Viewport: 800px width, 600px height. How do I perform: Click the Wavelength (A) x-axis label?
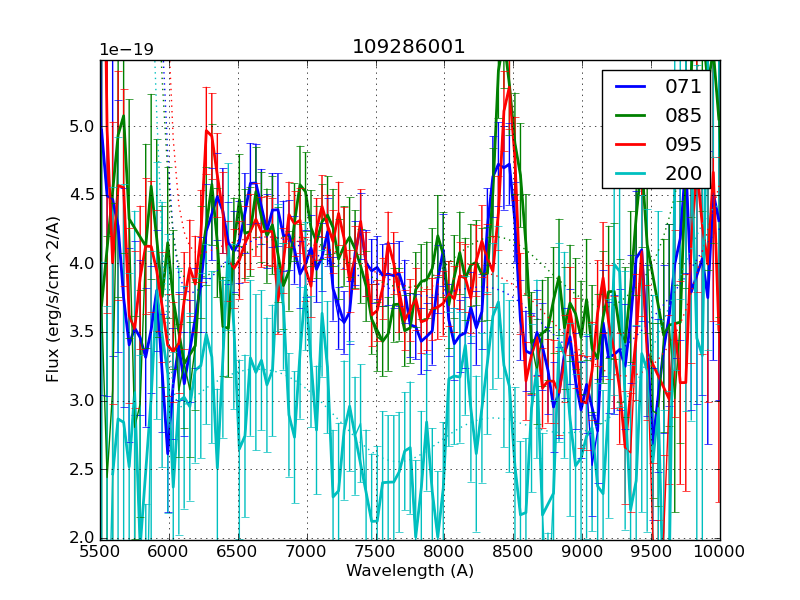(410, 571)
